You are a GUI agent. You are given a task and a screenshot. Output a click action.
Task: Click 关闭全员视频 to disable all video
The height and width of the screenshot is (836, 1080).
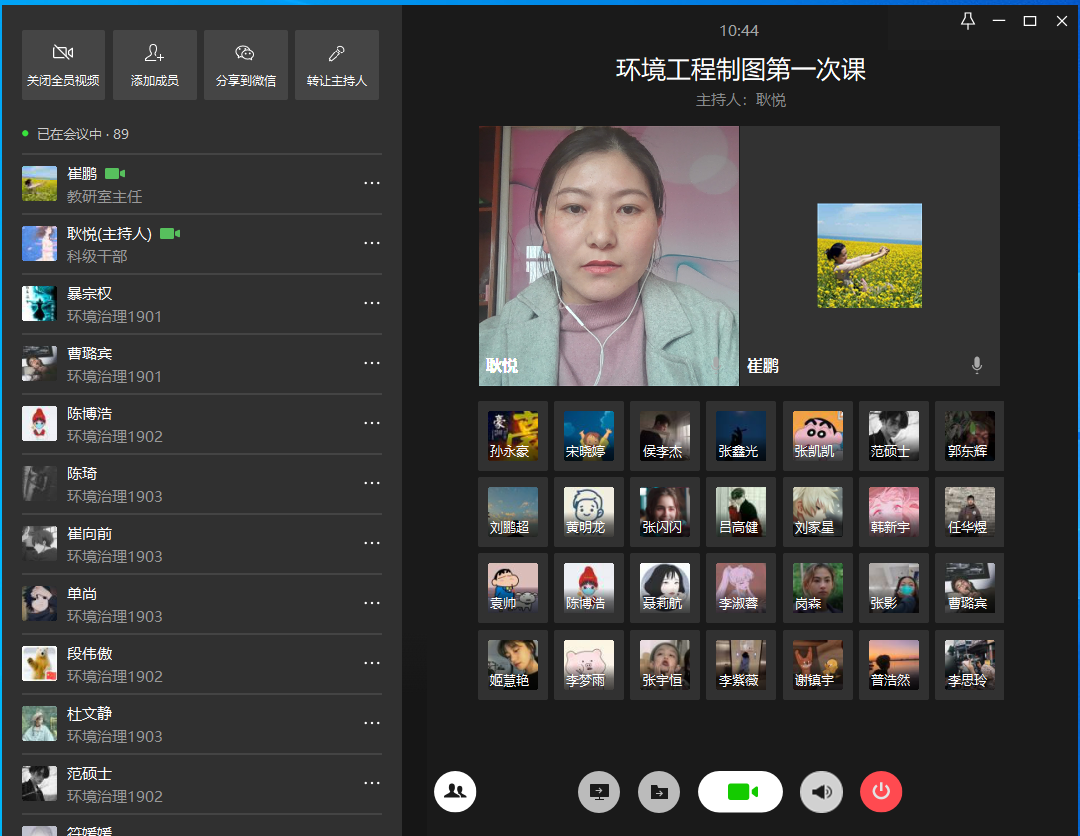(63, 65)
